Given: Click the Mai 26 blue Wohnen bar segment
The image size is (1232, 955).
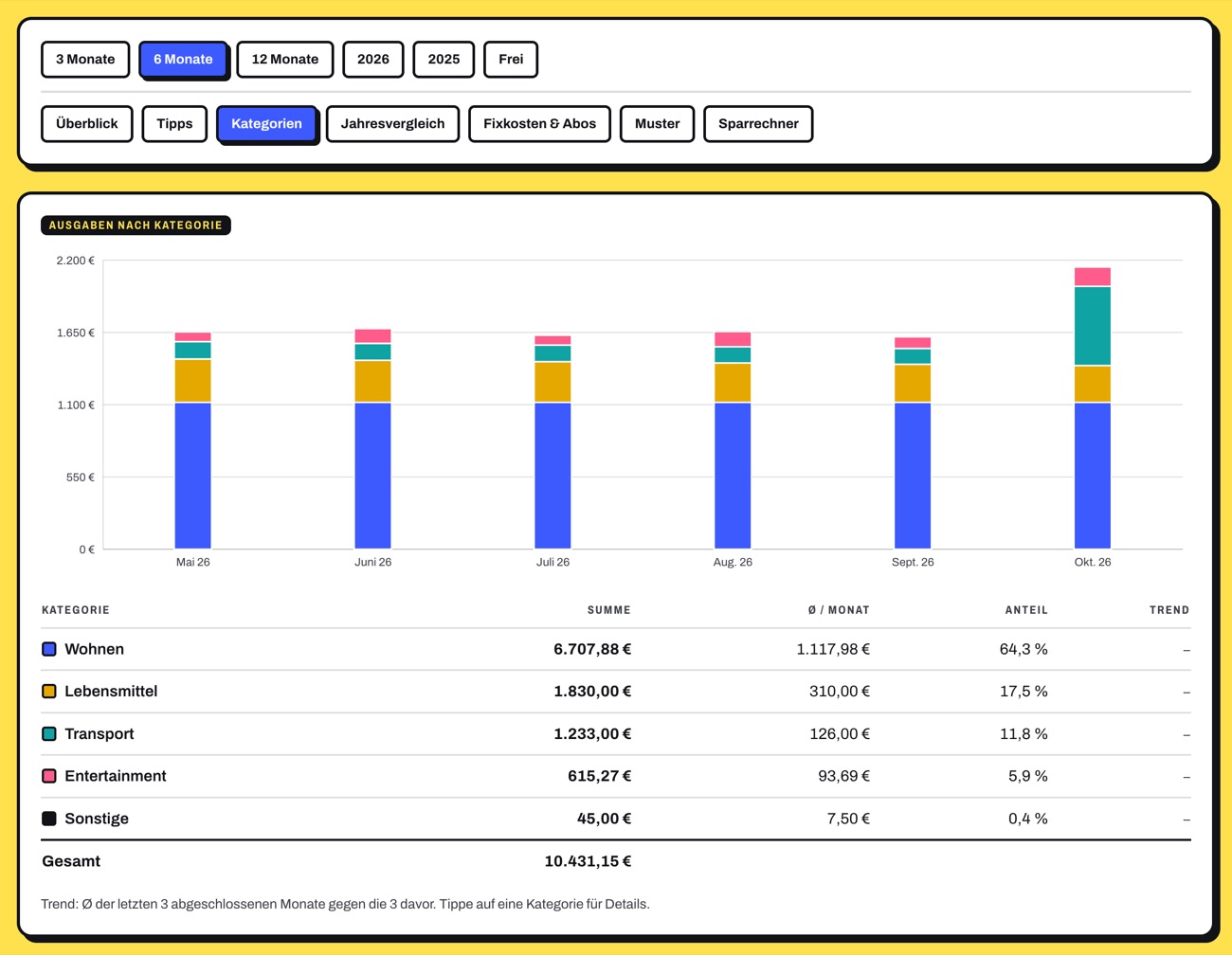Looking at the screenshot, I should [193, 476].
